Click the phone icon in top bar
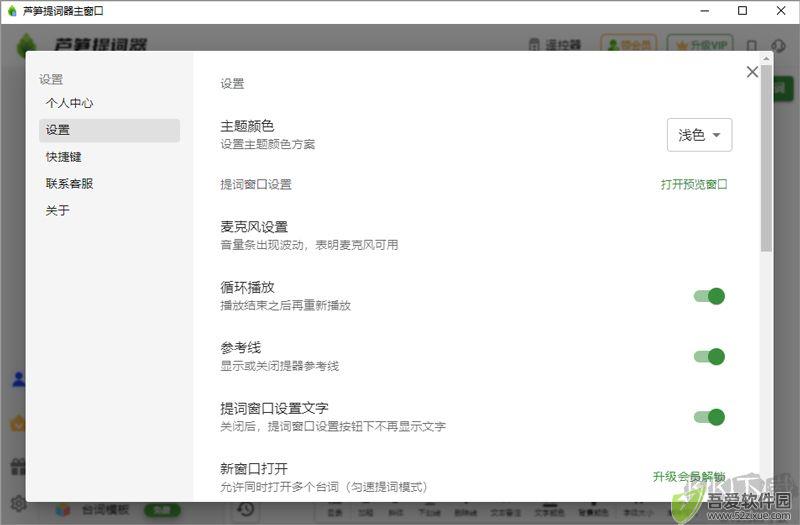800x525 pixels. [752, 45]
